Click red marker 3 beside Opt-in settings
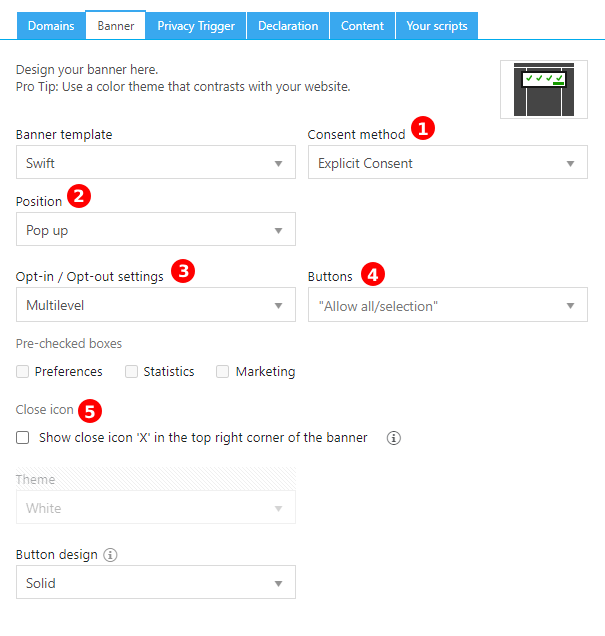 coord(182,271)
